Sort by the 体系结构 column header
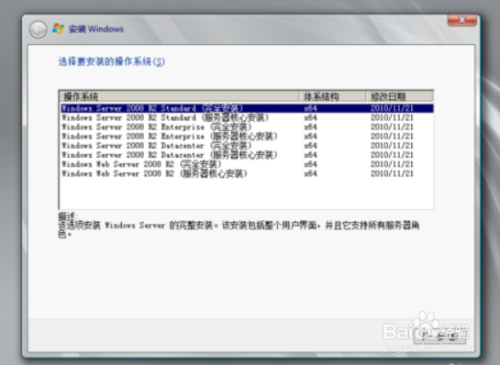Viewport: 500px width, 365px height. [332, 97]
